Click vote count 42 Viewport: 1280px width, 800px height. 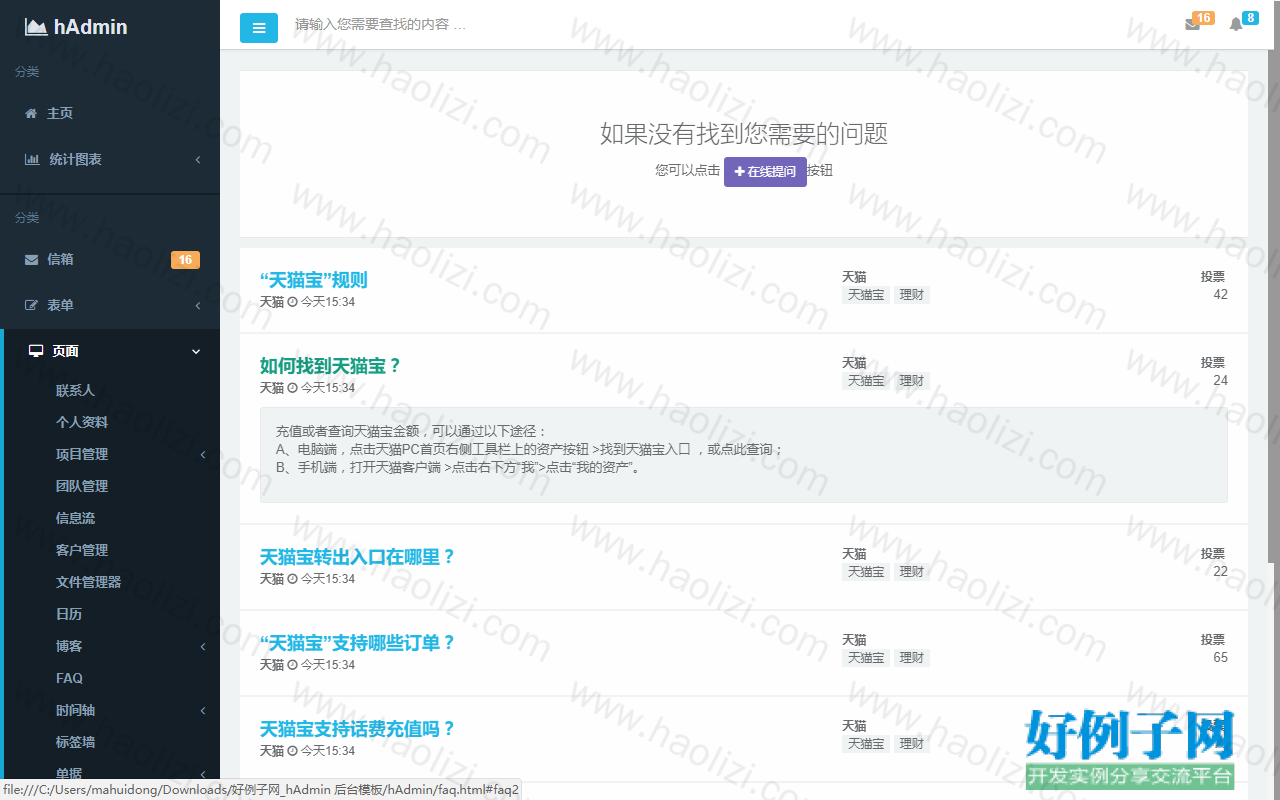[1220, 295]
